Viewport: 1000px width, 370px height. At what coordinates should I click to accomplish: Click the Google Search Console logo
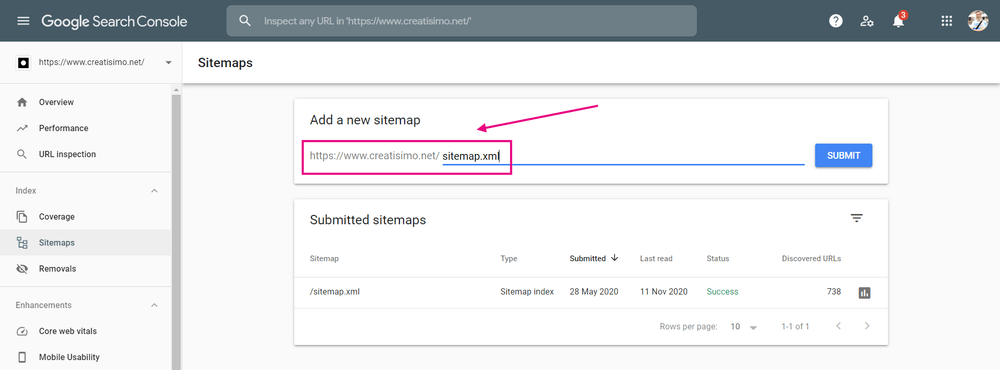click(114, 21)
